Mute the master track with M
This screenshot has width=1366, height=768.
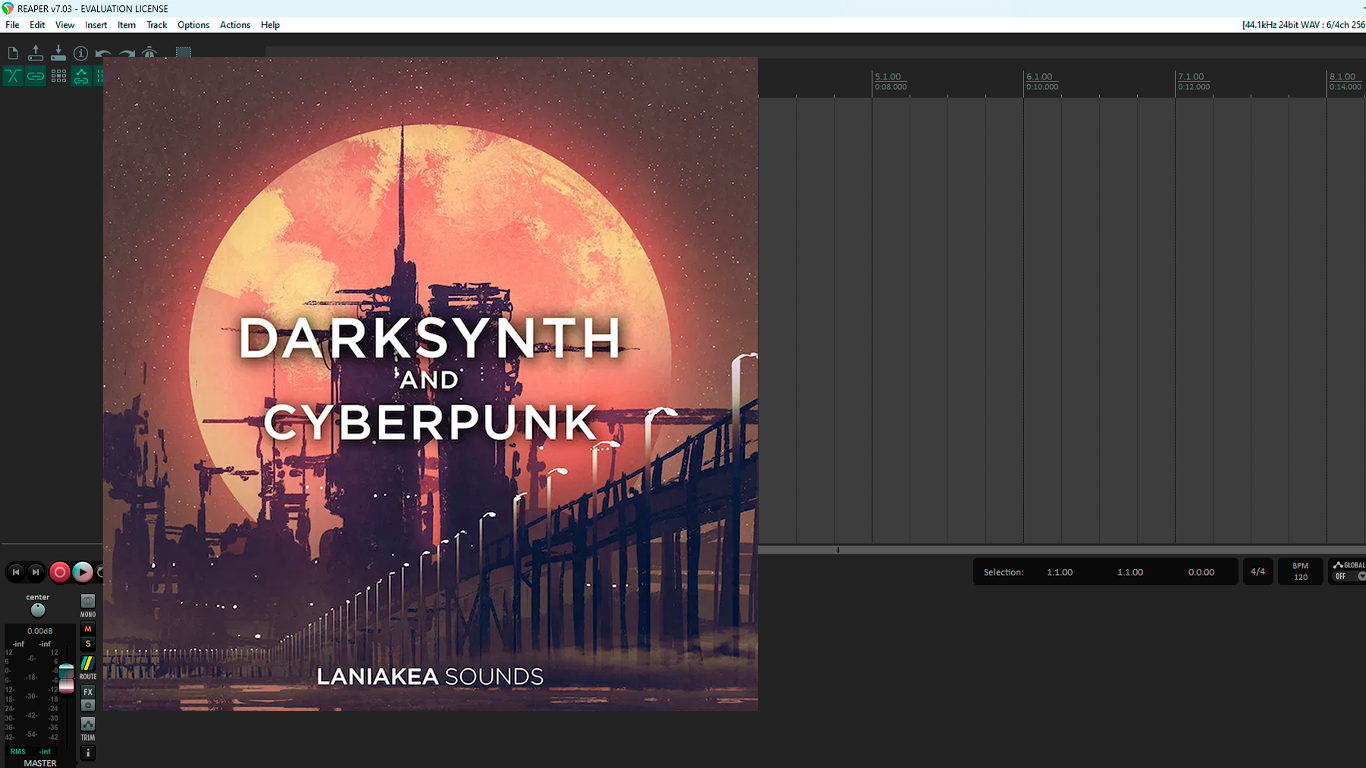tap(88, 629)
